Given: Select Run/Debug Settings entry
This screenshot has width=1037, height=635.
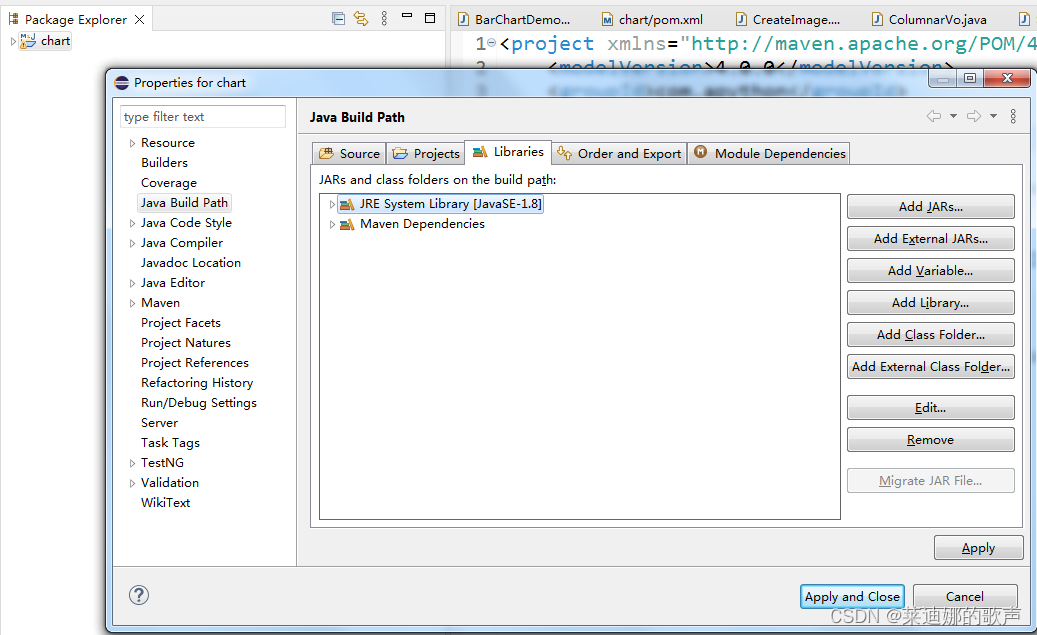Looking at the screenshot, I should point(198,403).
